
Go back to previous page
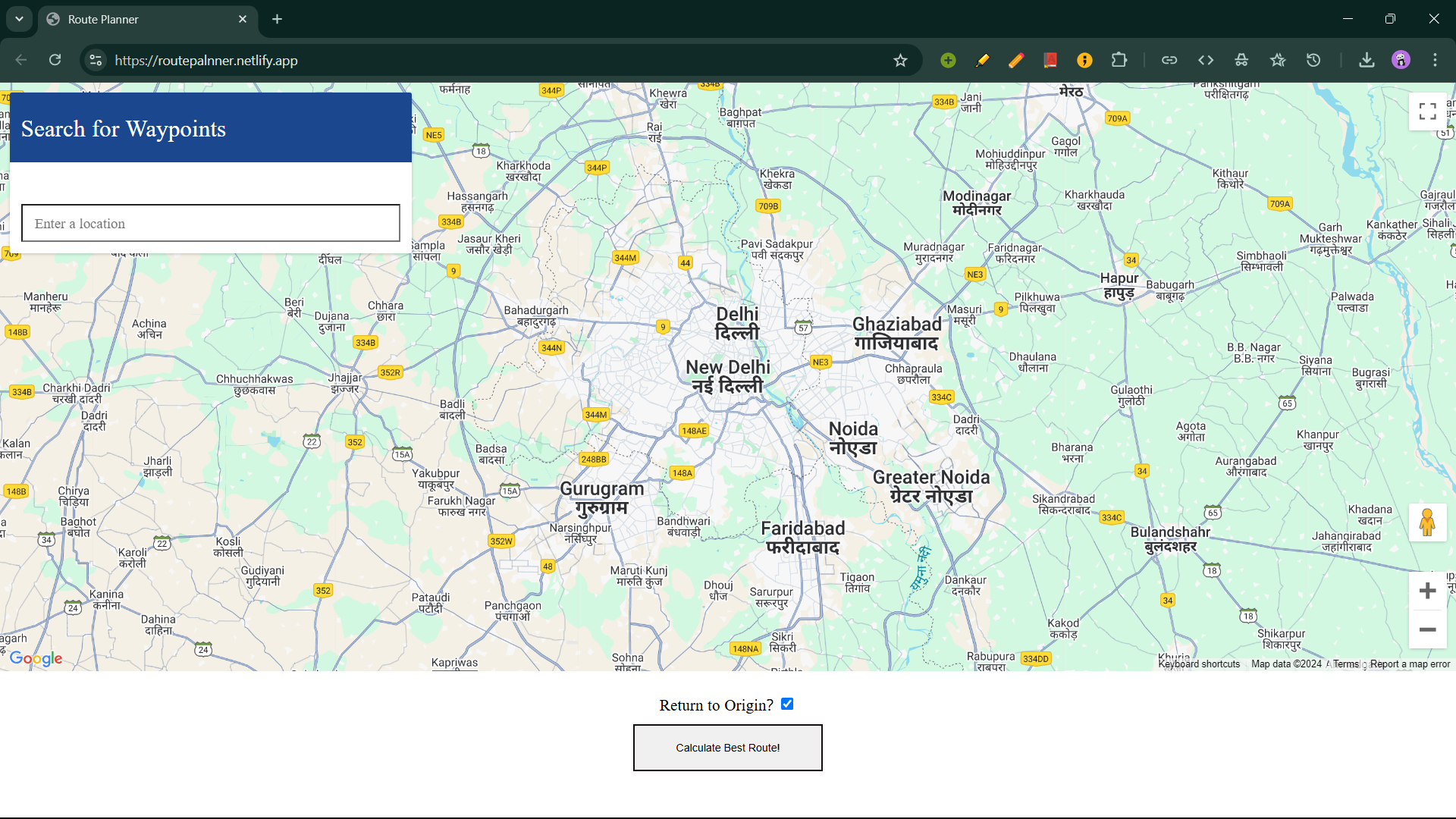click(21, 60)
